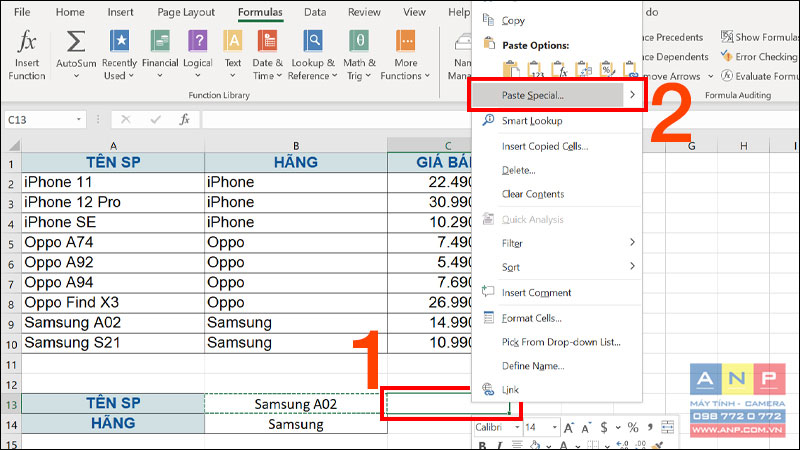Open the Text functions menu
The height and width of the screenshot is (450, 800).
click(233, 55)
